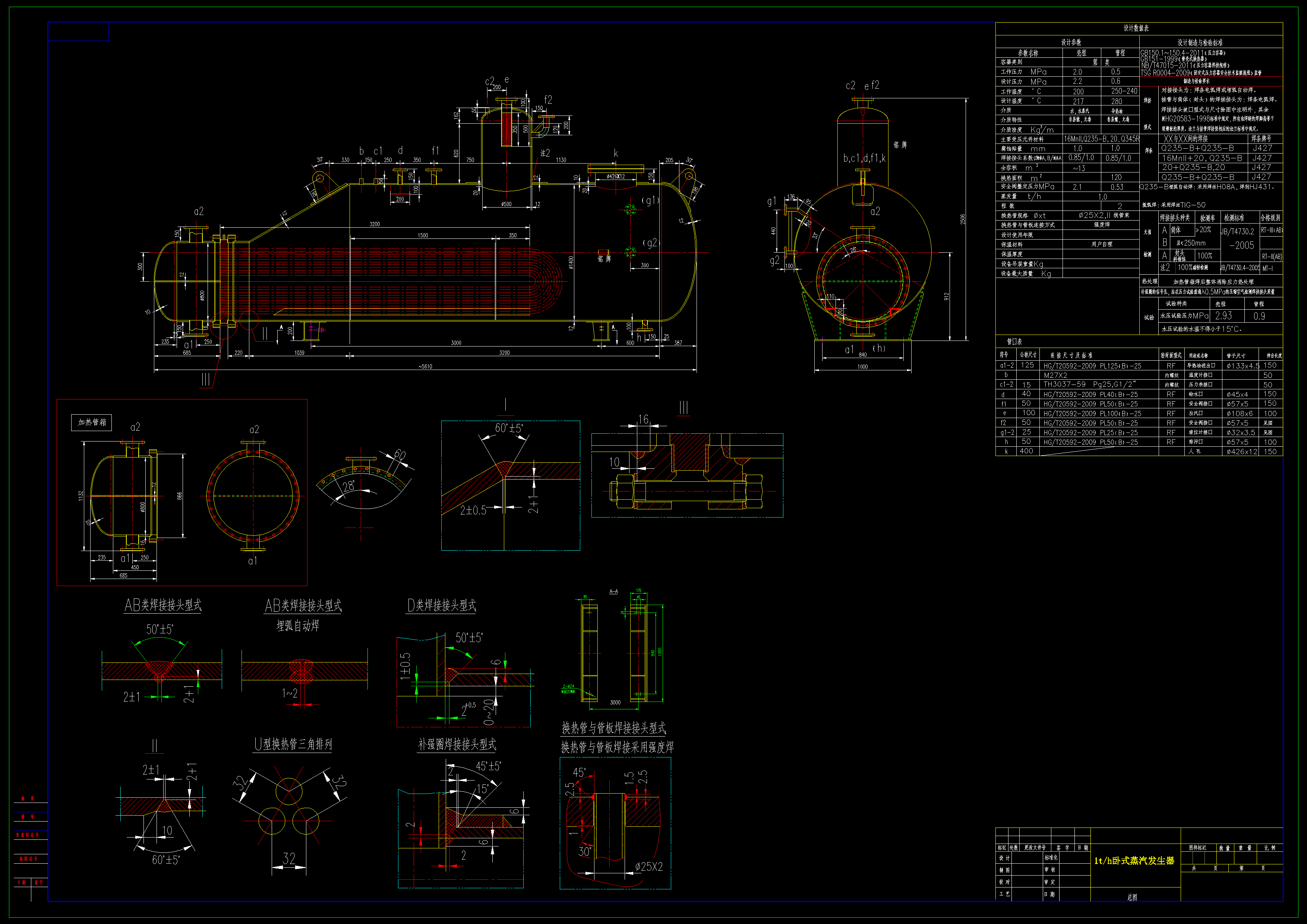Select the '总图' label in title block
Viewport: 1307px width, 924px height.
point(1132,897)
